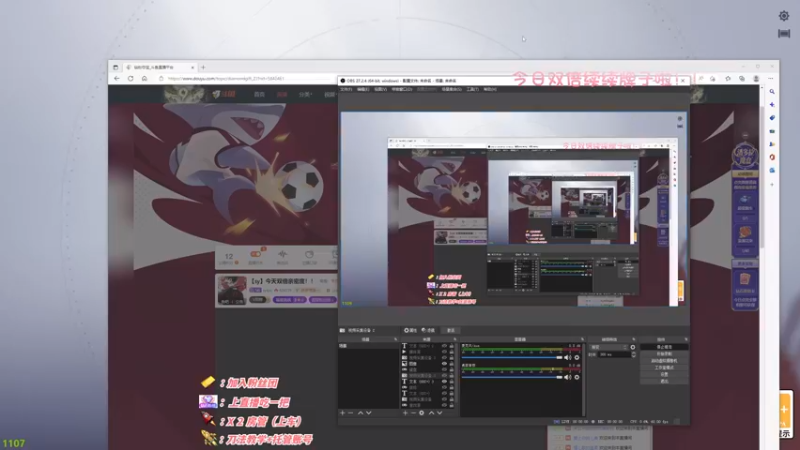The image size is (800, 450).
Task: Open a new tab in Edge
Action: 203,67
